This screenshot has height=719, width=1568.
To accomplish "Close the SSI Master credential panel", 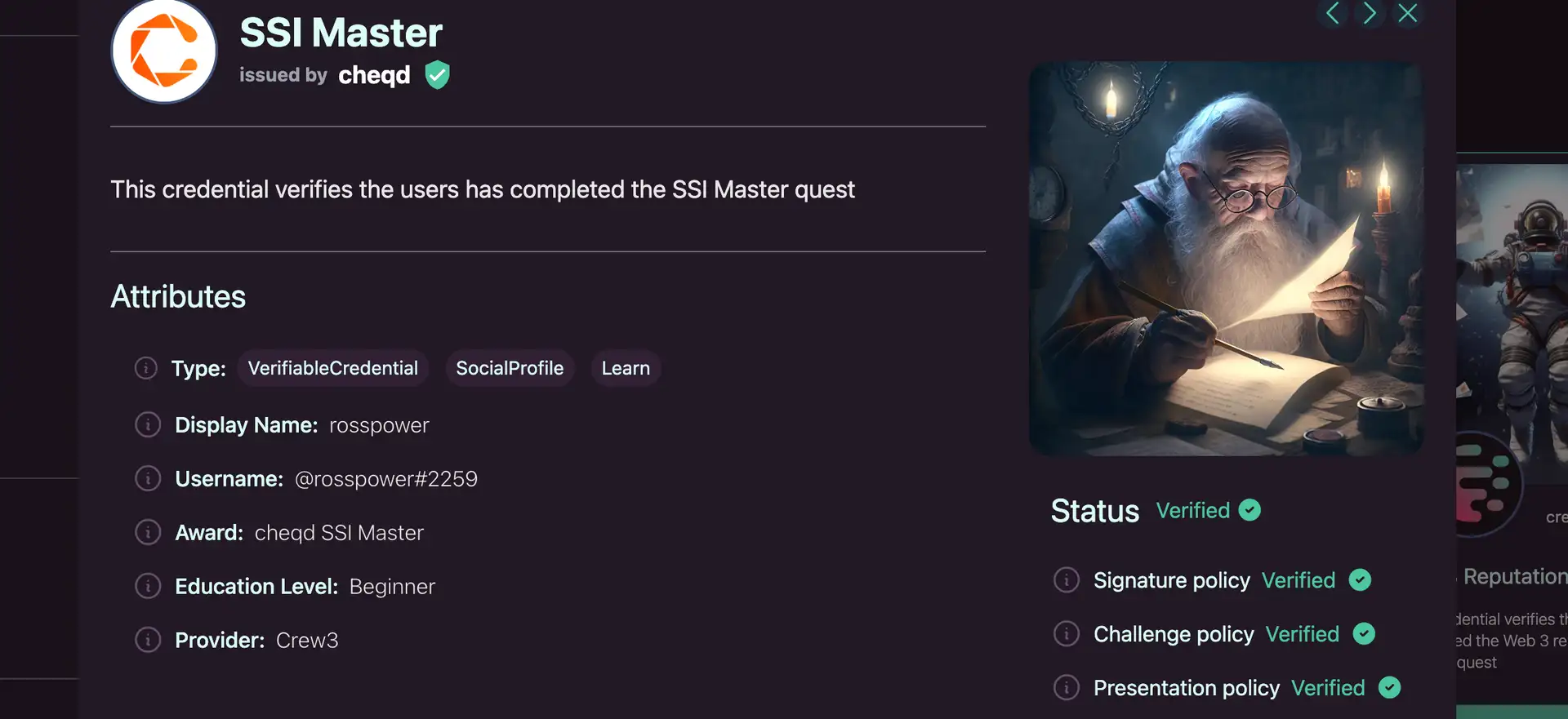I will [1408, 13].
